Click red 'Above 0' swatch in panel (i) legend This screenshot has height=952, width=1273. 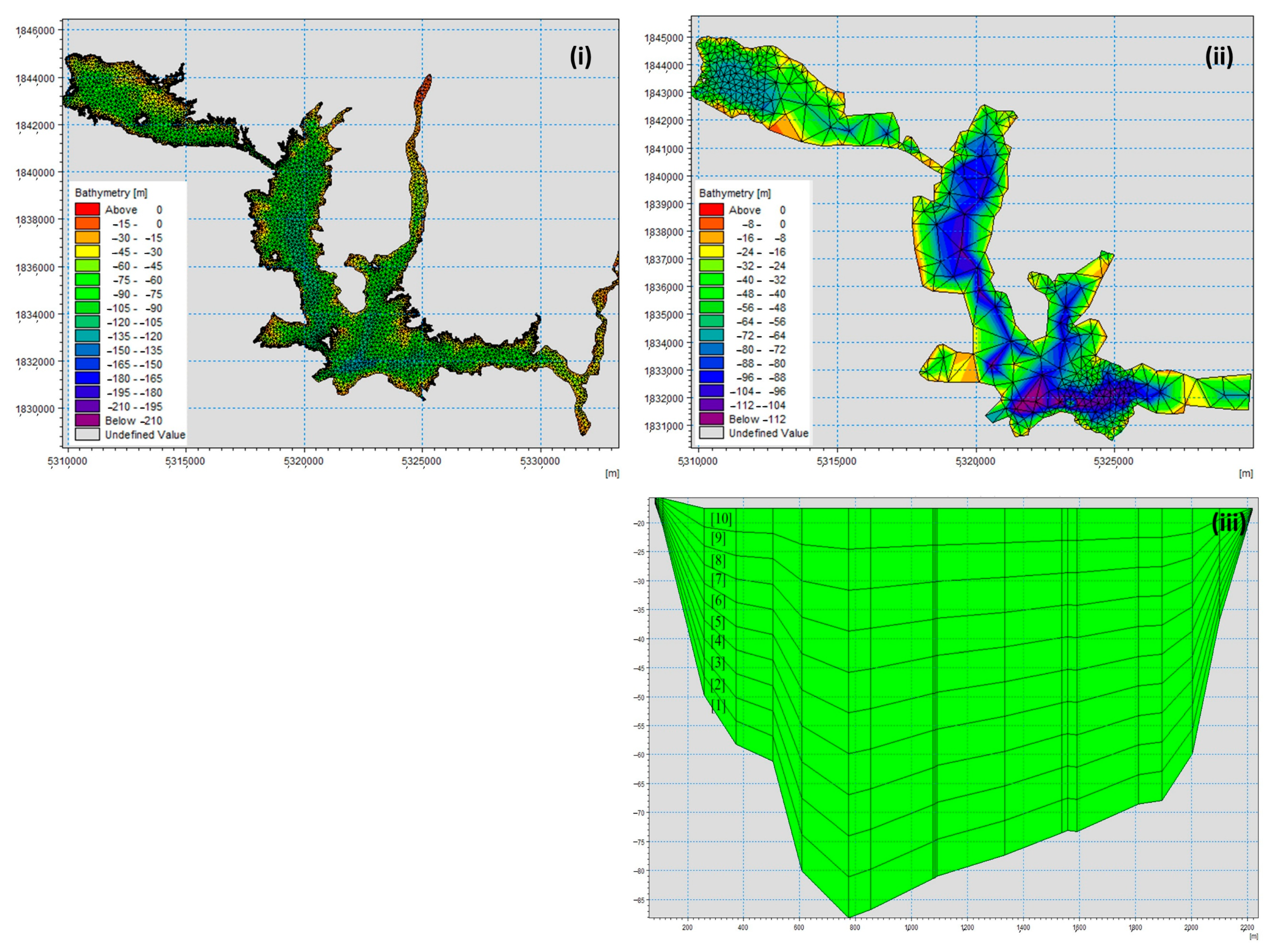tap(88, 209)
